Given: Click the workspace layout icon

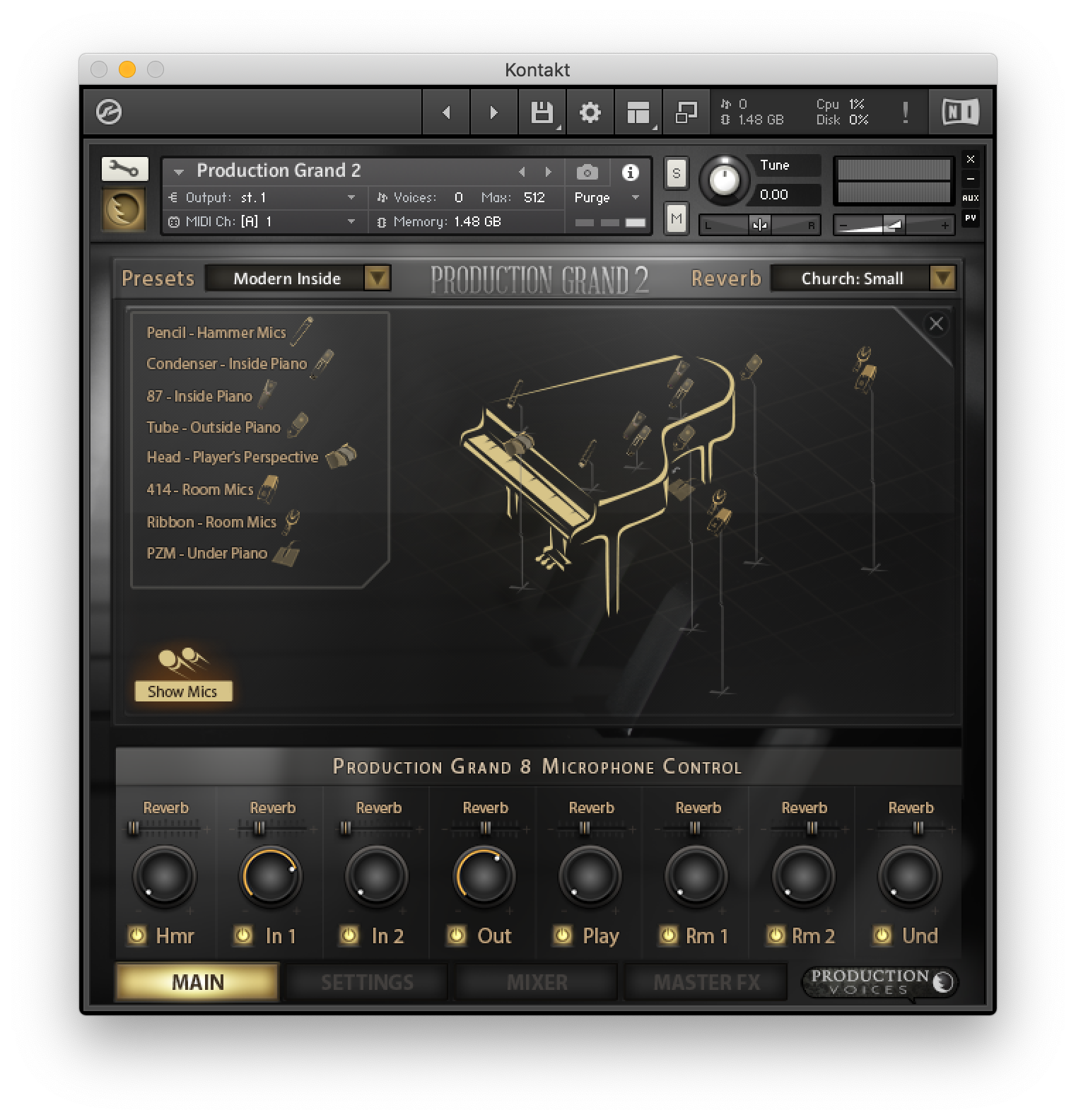Looking at the screenshot, I should point(638,112).
